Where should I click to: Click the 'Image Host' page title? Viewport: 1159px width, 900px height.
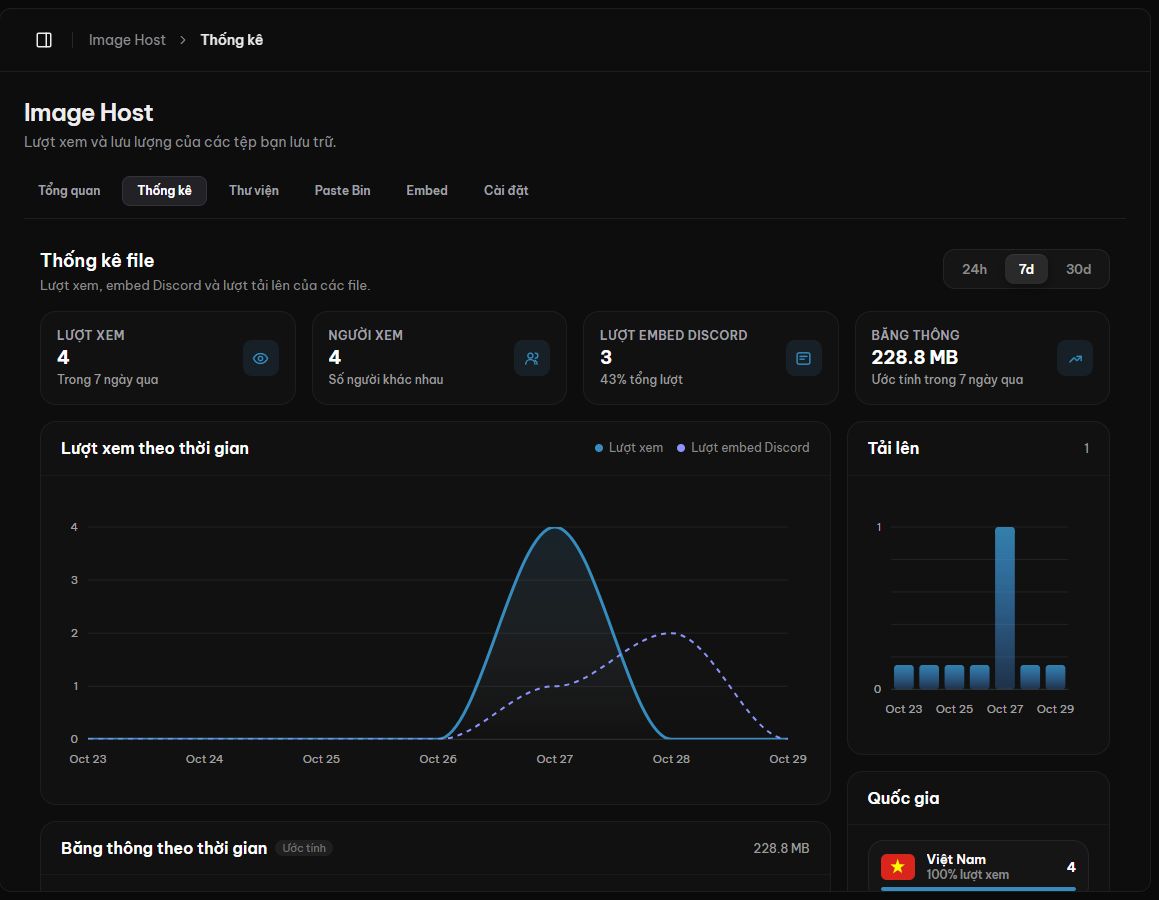pos(89,112)
